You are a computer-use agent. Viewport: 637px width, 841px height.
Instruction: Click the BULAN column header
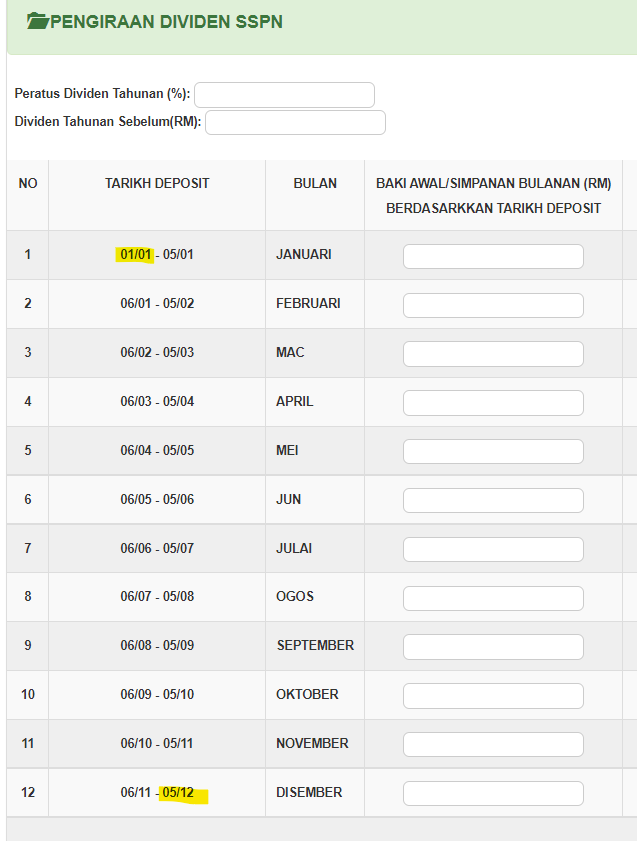pos(315,183)
